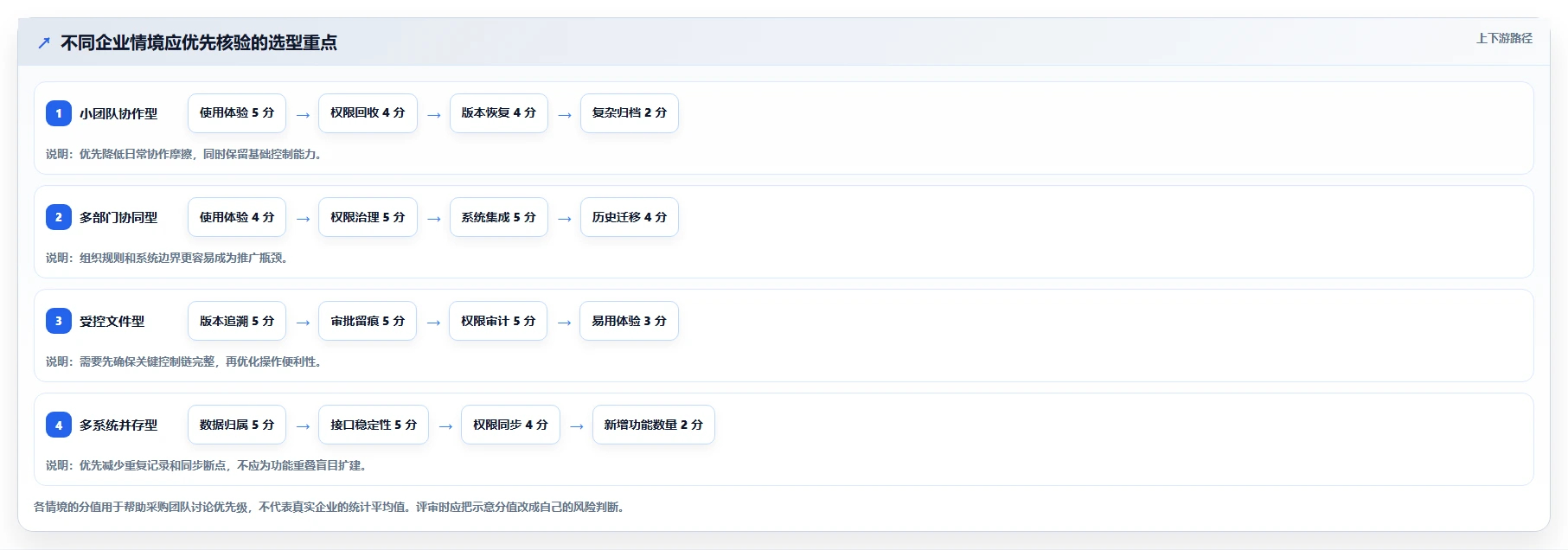Click the number 3 badge for 受控文件型
This screenshot has height=550, width=1568.
coord(59,321)
